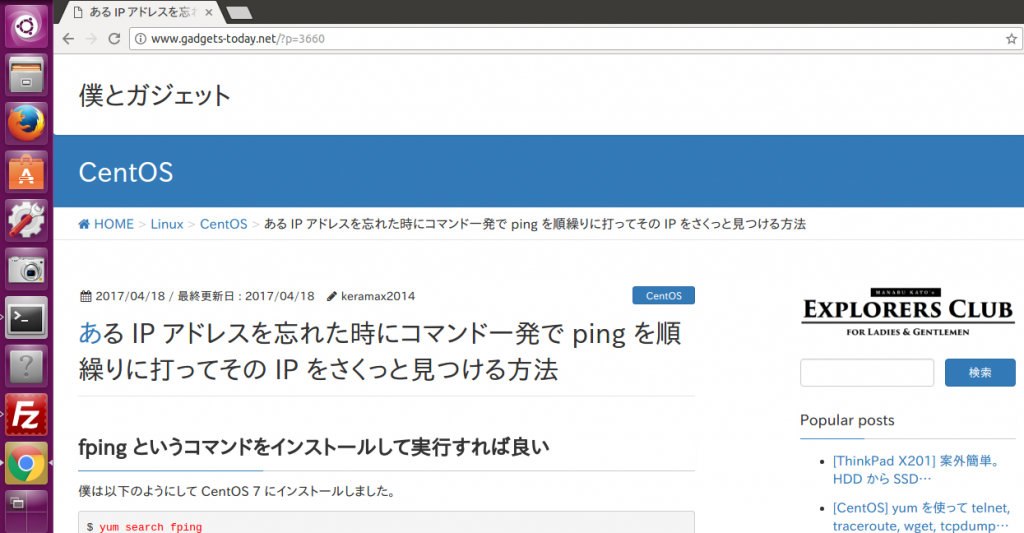Click the question mark Help icon
1024x533 pixels.
[26, 366]
